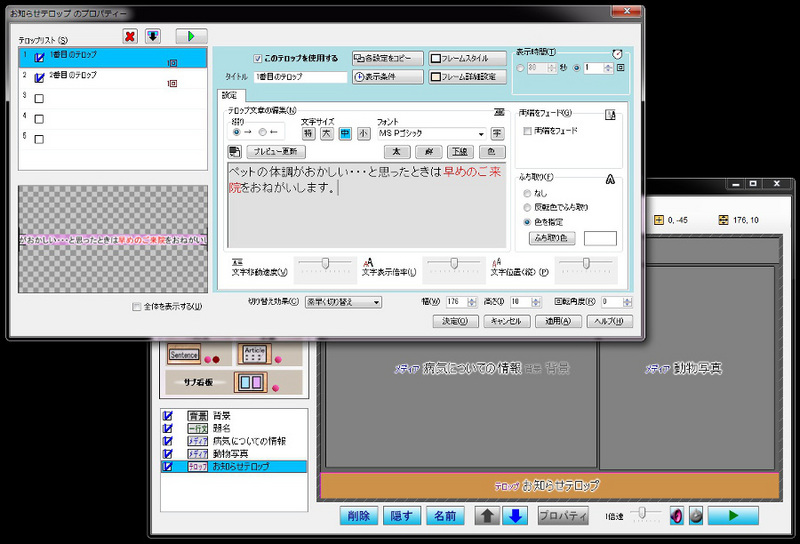Click the black move-up arrow in main window

click(x=485, y=516)
